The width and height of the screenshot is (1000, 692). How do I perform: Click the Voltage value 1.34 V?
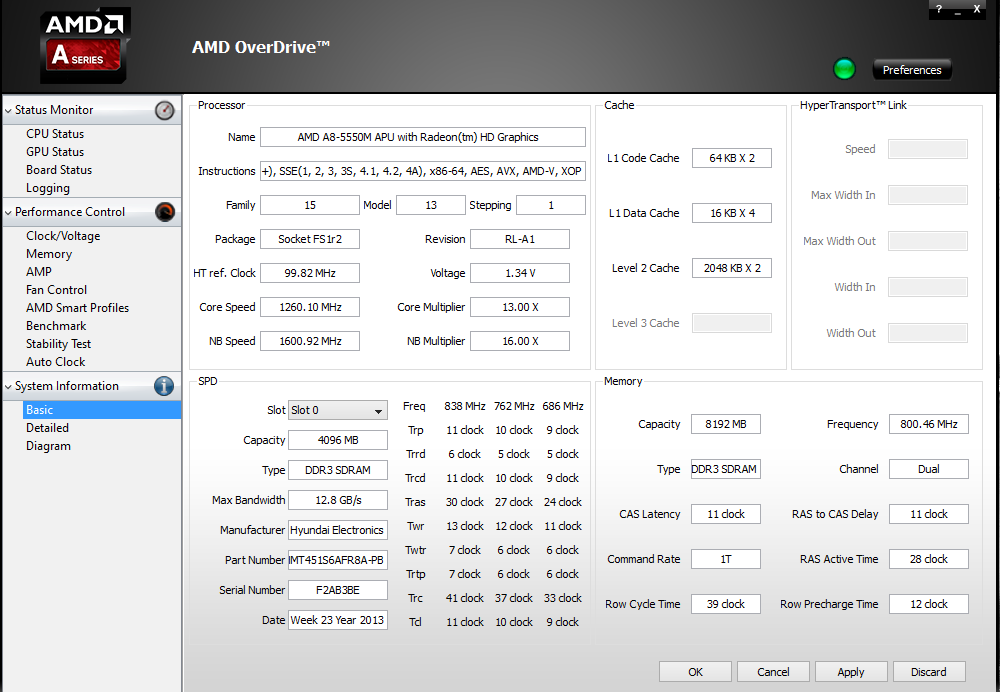(x=520, y=273)
